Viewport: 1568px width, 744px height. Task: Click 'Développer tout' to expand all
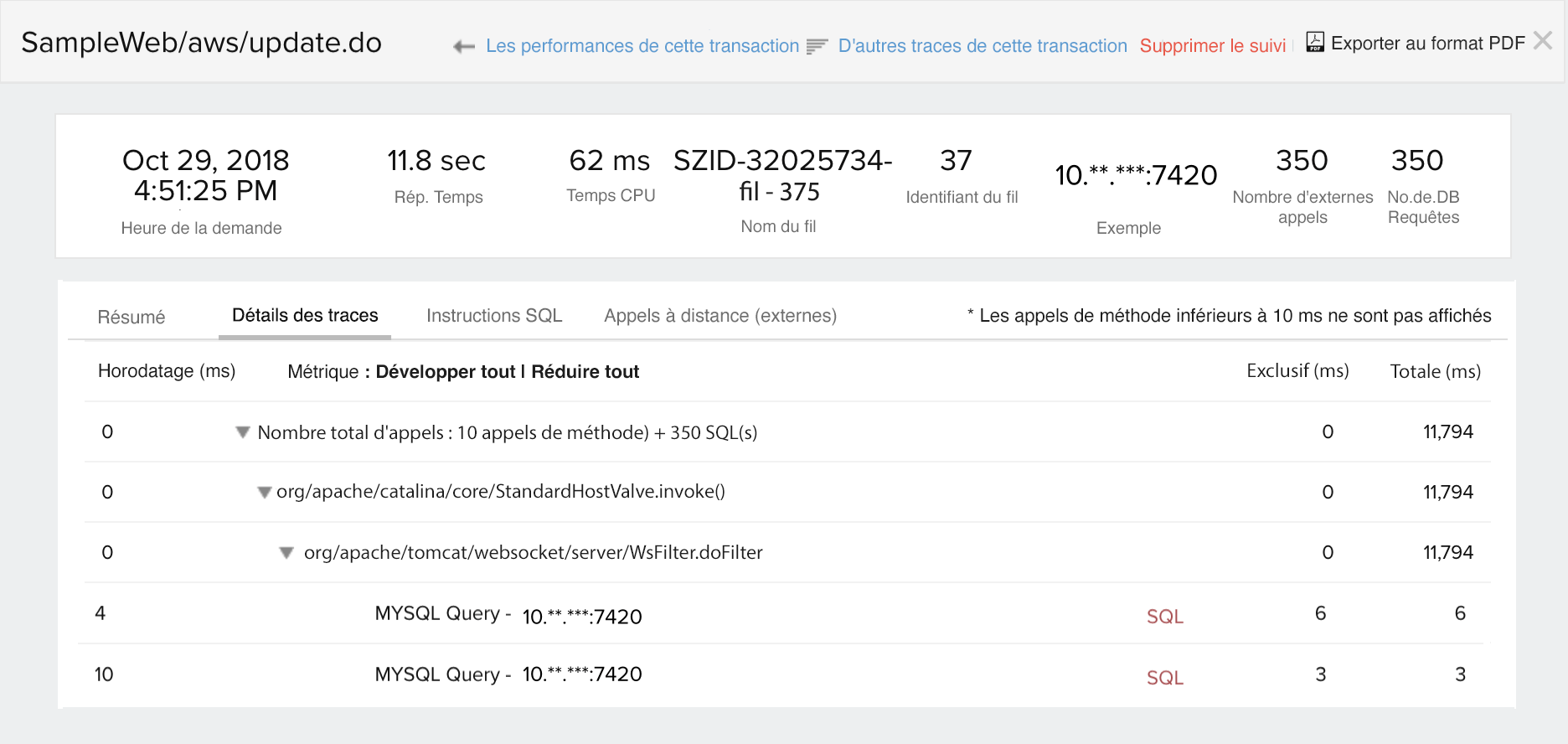click(445, 372)
